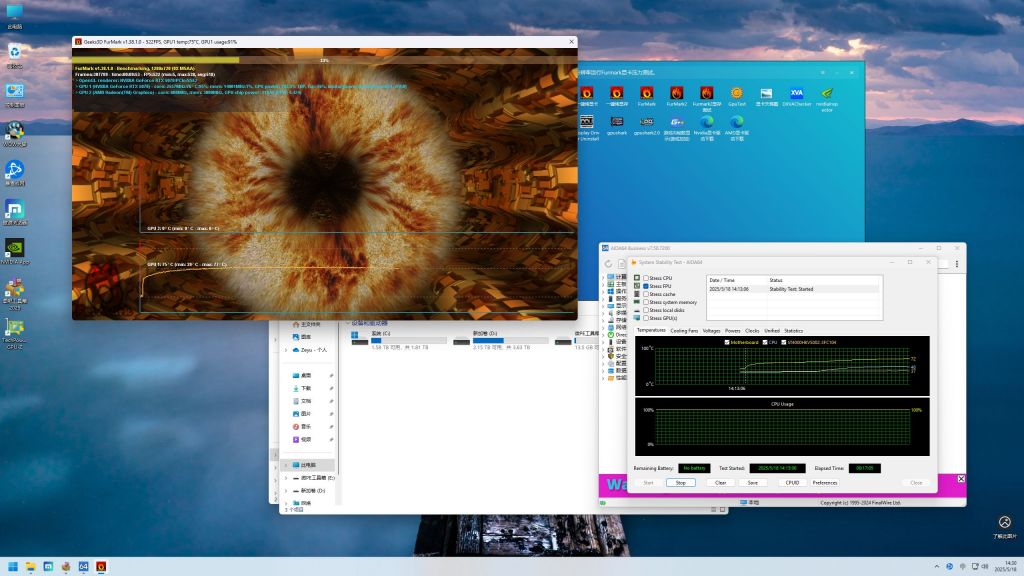
Task: Click the FurMark benchmark progress bar
Action: 324,60
